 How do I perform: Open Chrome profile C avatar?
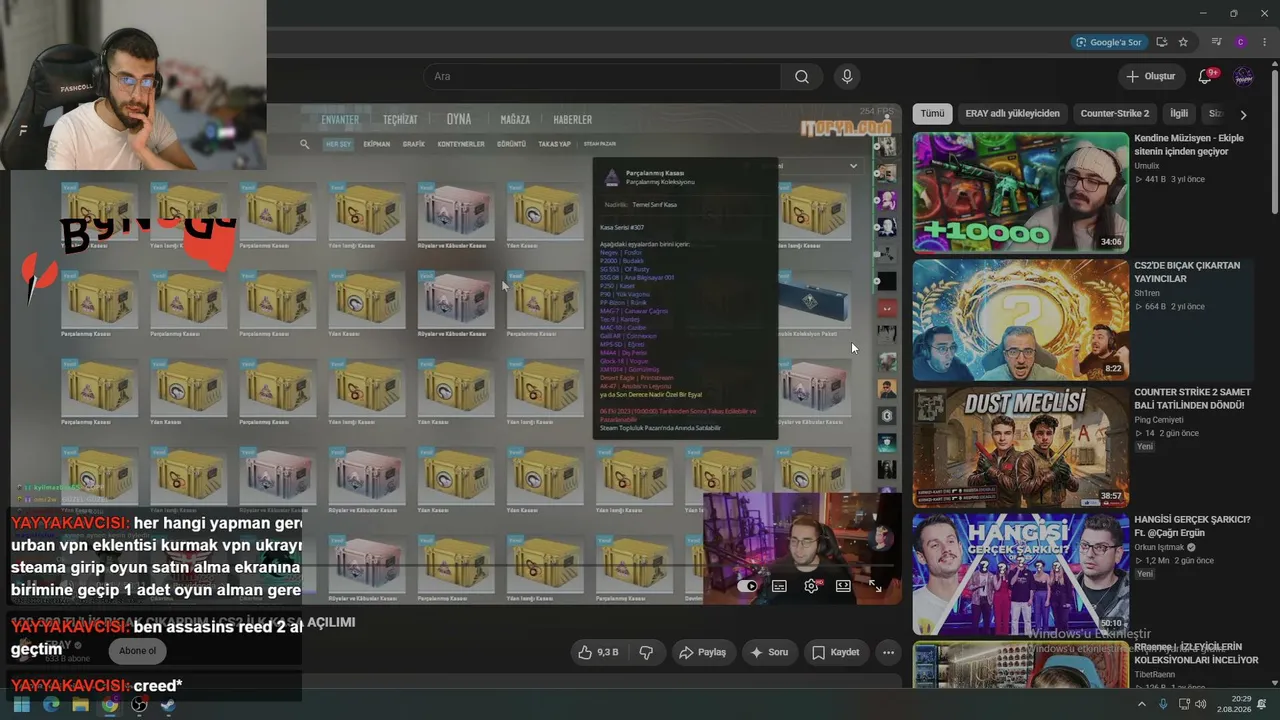click(x=1240, y=42)
